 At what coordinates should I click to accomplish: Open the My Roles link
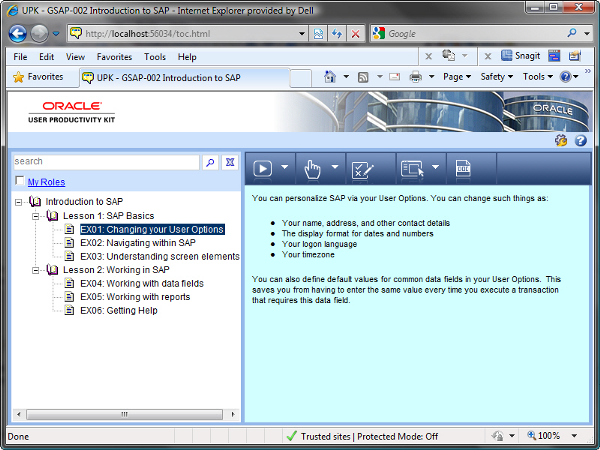click(x=46, y=182)
